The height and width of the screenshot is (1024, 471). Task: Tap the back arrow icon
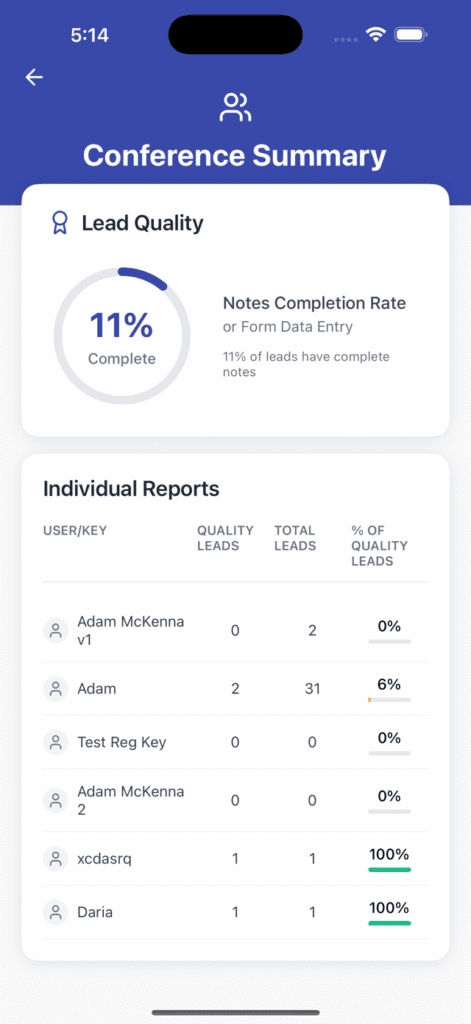[34, 77]
